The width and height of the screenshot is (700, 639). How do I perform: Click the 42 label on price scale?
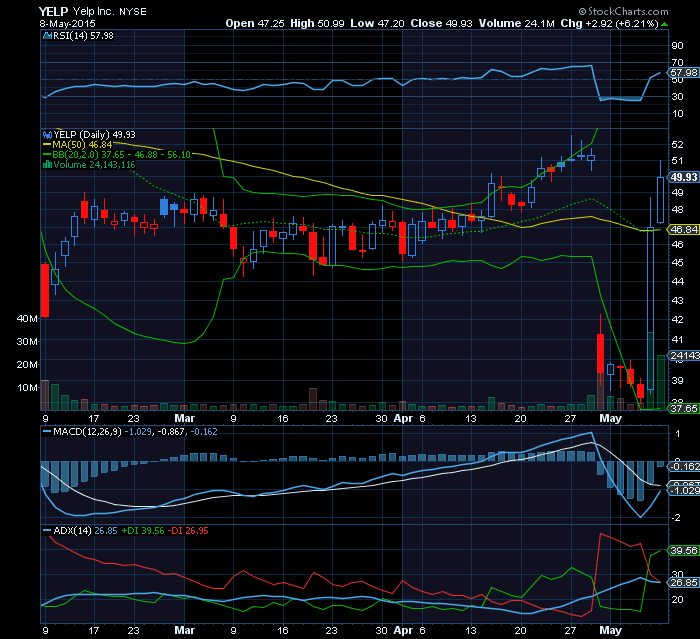pos(677,320)
